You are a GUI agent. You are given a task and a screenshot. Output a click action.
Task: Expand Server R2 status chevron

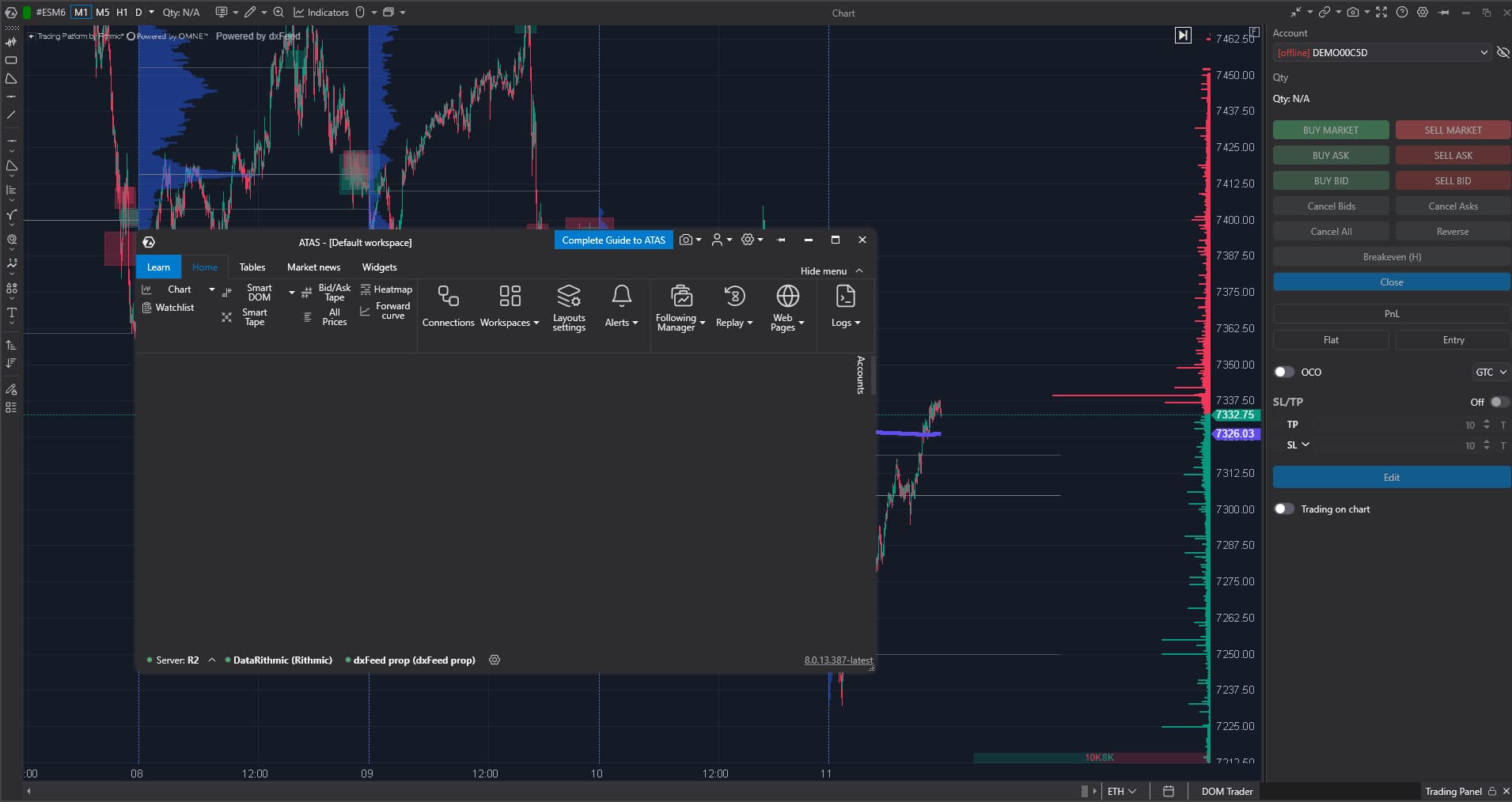coord(212,660)
